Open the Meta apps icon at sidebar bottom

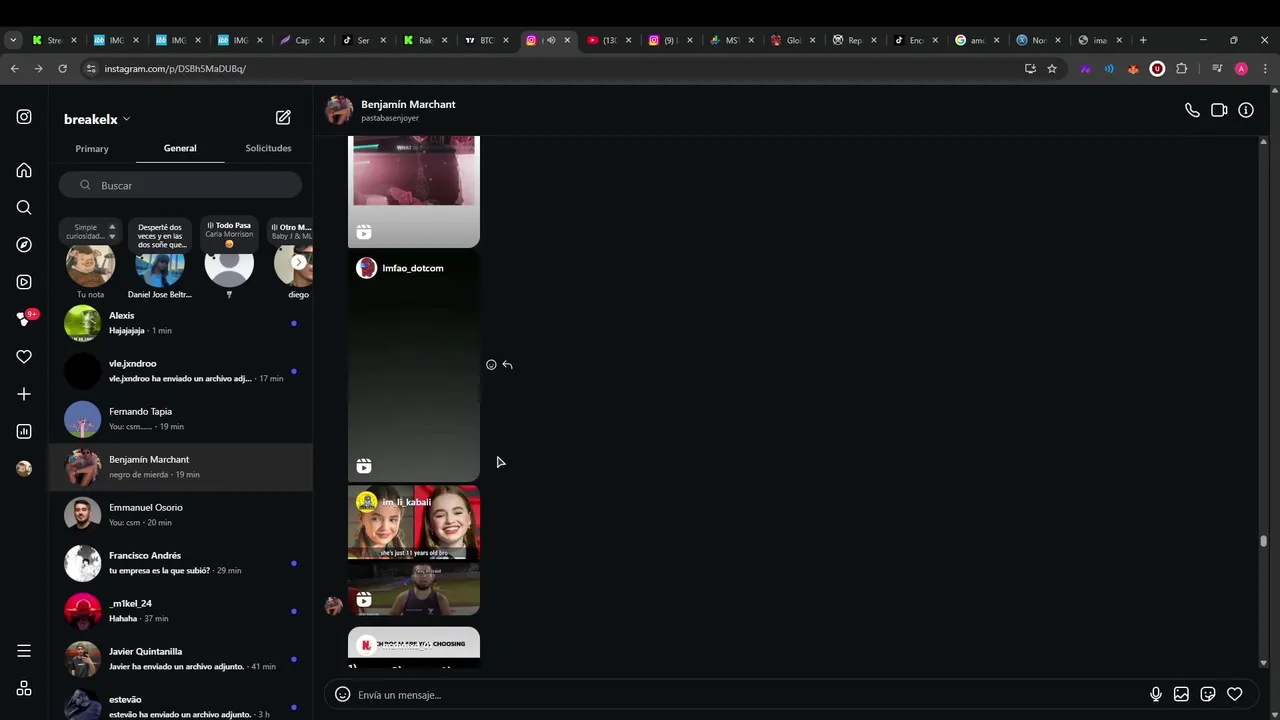[24, 688]
